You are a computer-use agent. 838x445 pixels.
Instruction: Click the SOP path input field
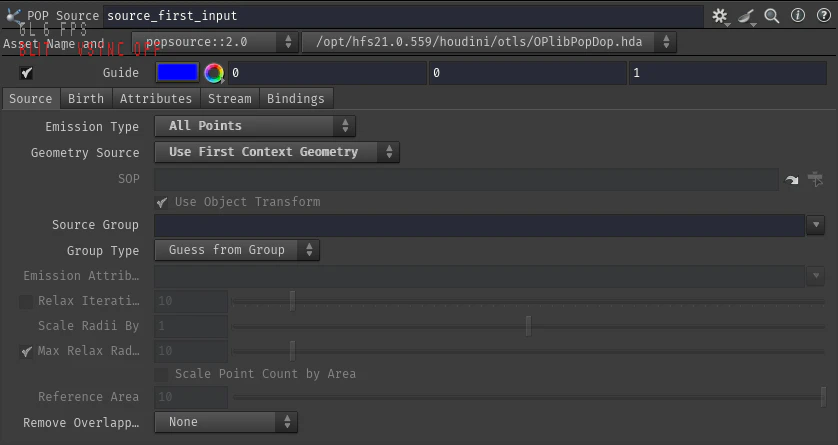click(467, 179)
